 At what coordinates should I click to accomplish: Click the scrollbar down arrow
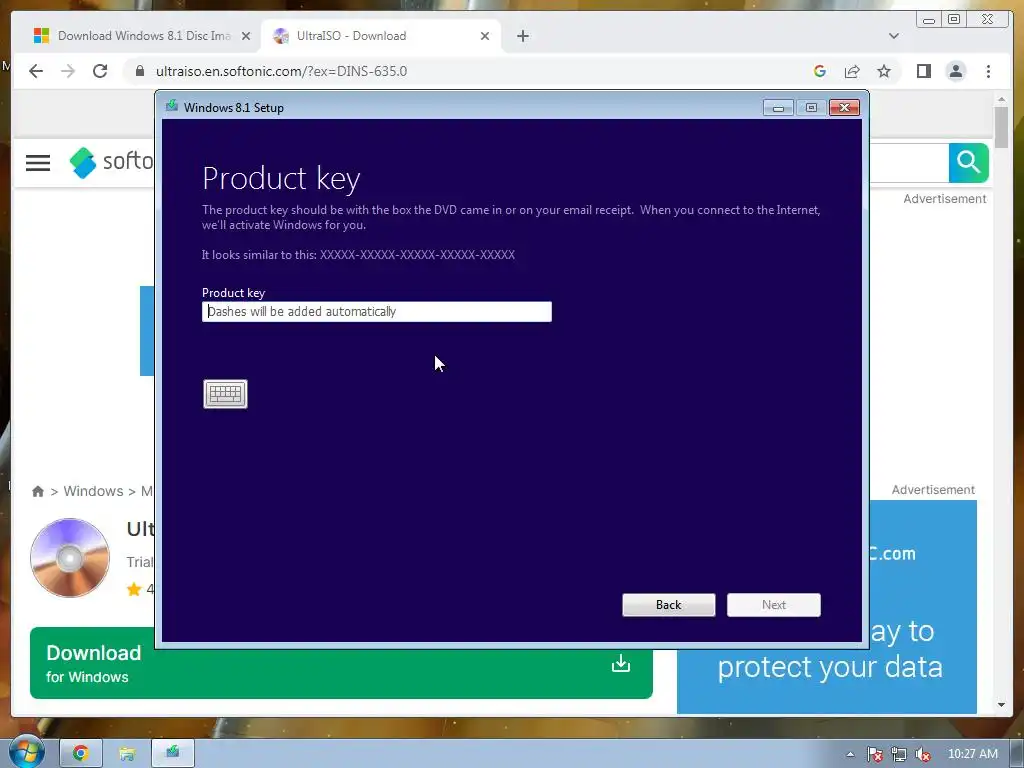[x=1001, y=705]
